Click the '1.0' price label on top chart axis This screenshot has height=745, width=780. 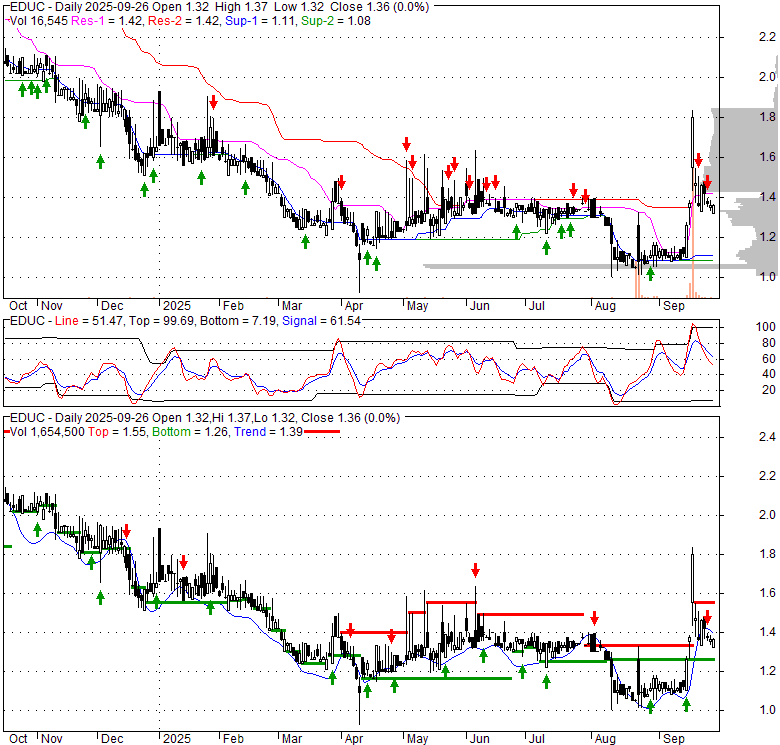click(767, 277)
